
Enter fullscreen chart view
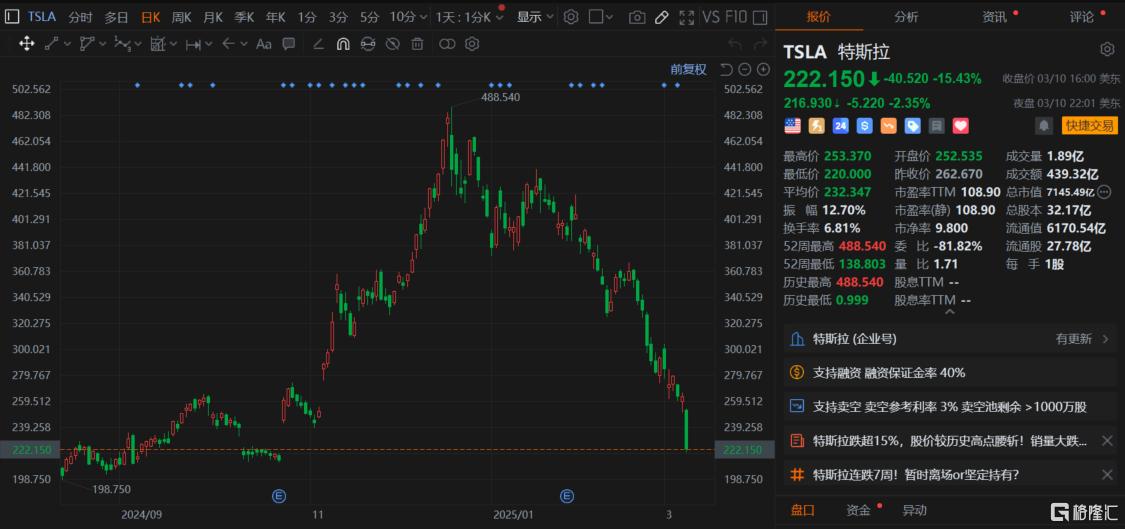pyautogui.click(x=687, y=17)
